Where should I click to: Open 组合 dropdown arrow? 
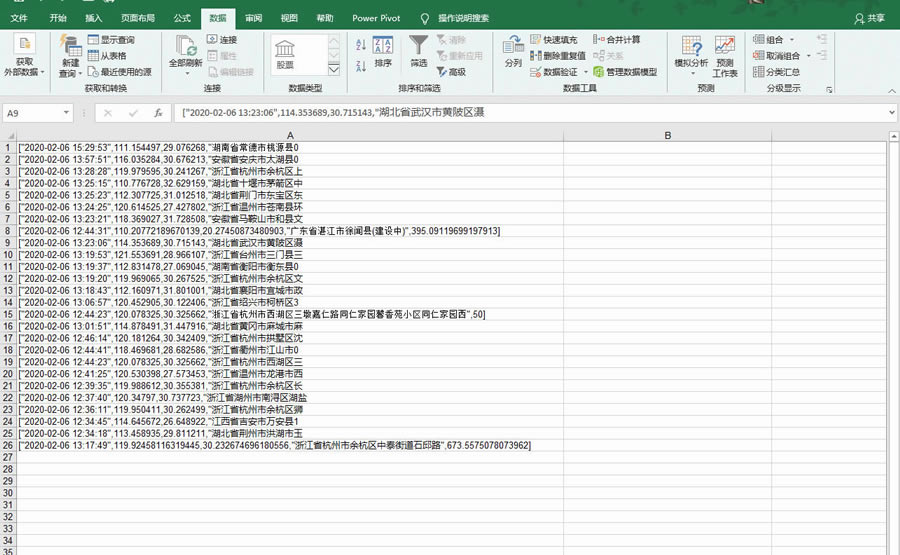792,40
